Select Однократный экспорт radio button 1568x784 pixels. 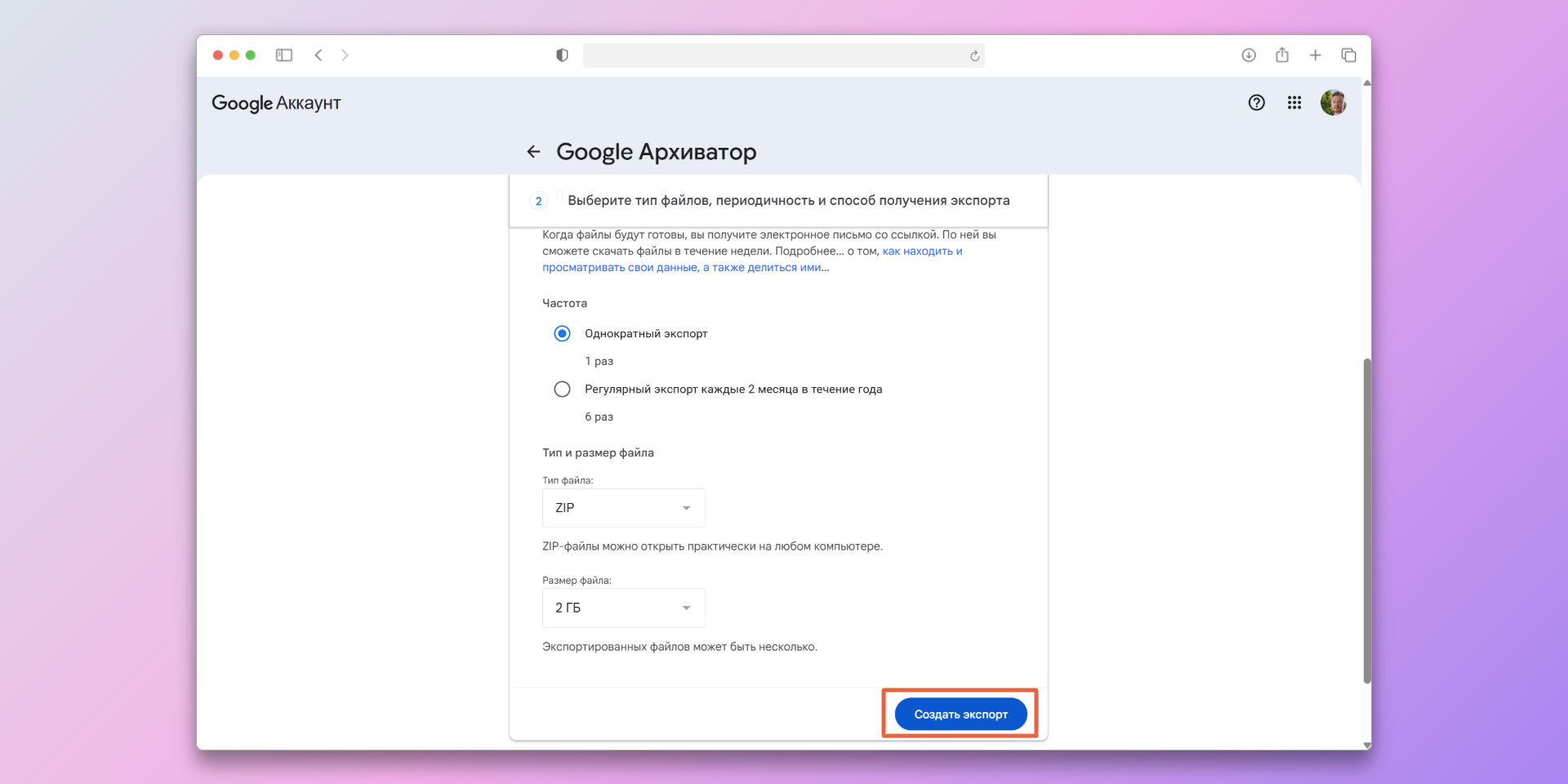tap(562, 333)
